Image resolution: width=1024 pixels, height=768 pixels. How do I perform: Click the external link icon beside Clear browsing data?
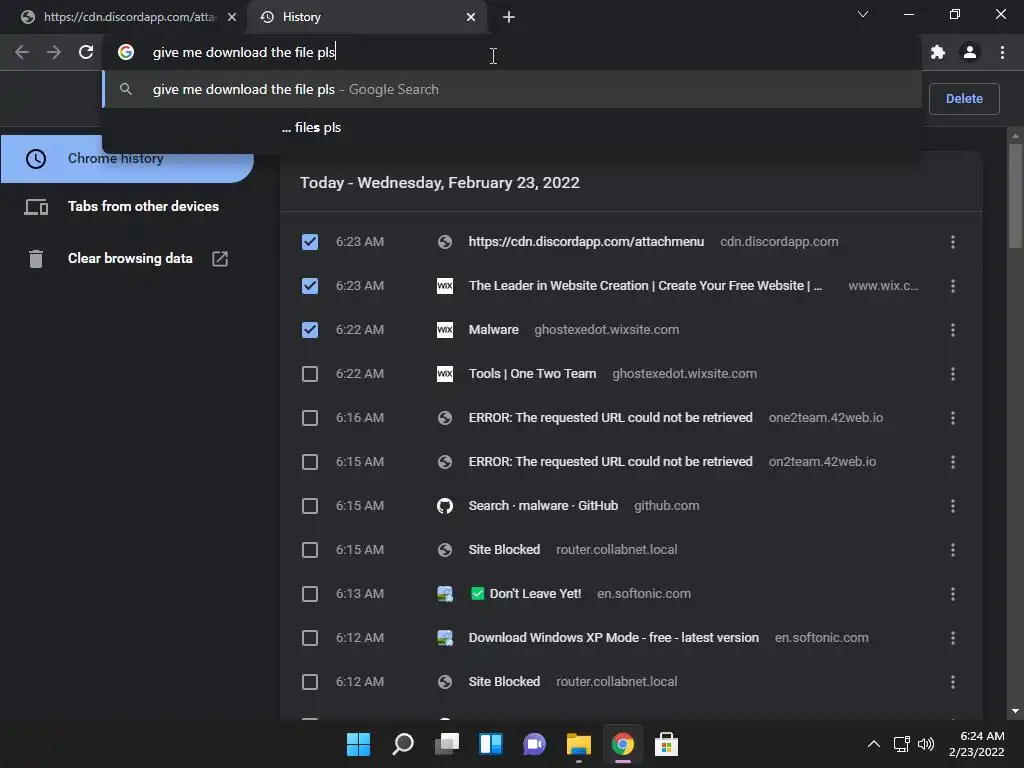(220, 259)
